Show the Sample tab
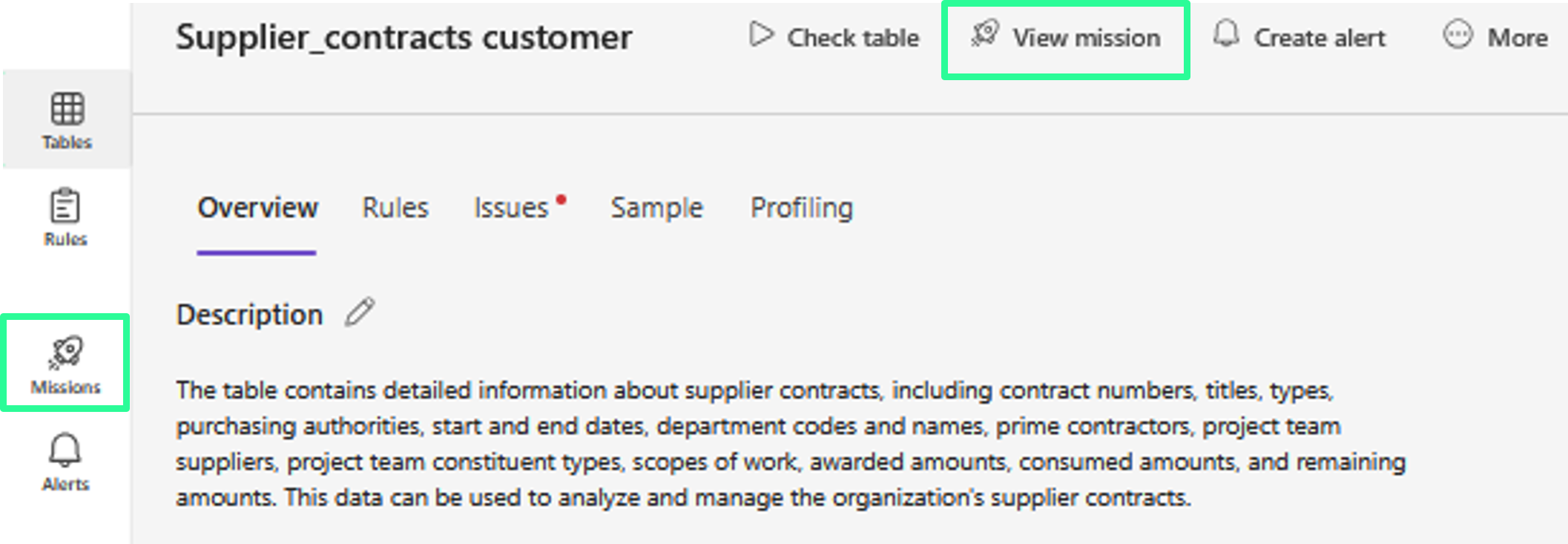Screen dimensions: 1568x544 click(x=656, y=208)
